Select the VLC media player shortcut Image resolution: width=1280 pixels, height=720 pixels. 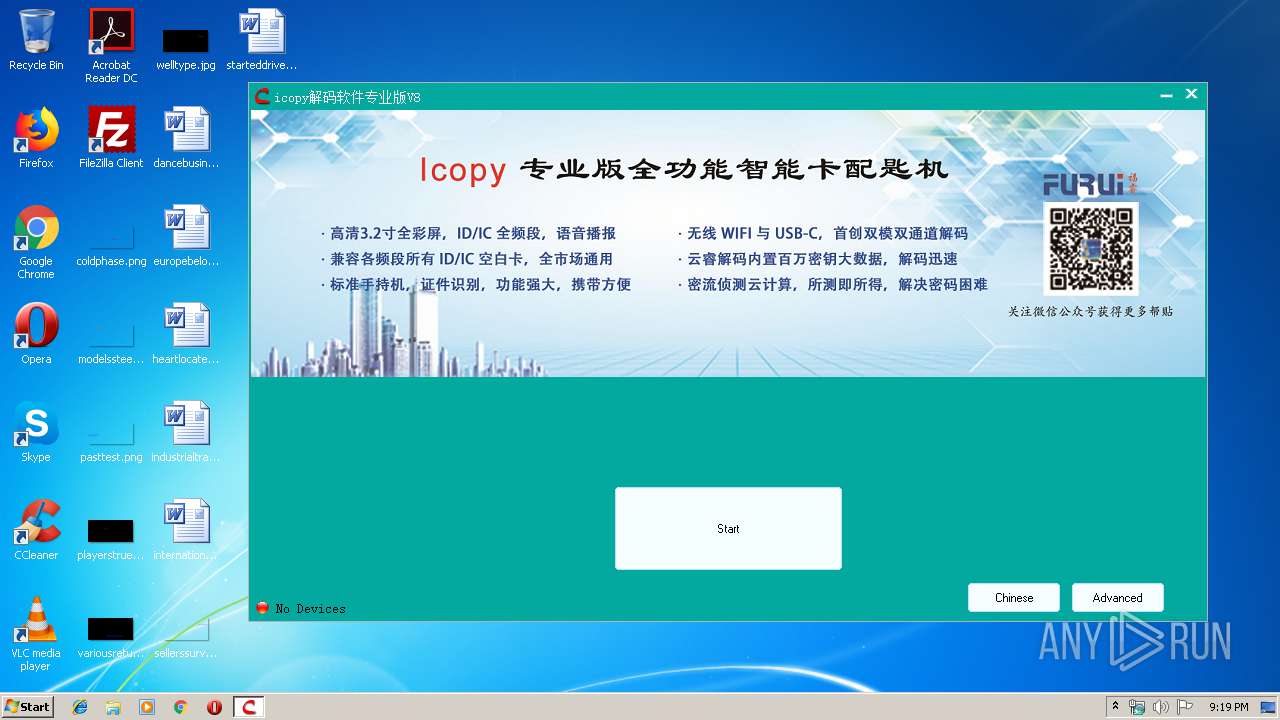click(36, 634)
